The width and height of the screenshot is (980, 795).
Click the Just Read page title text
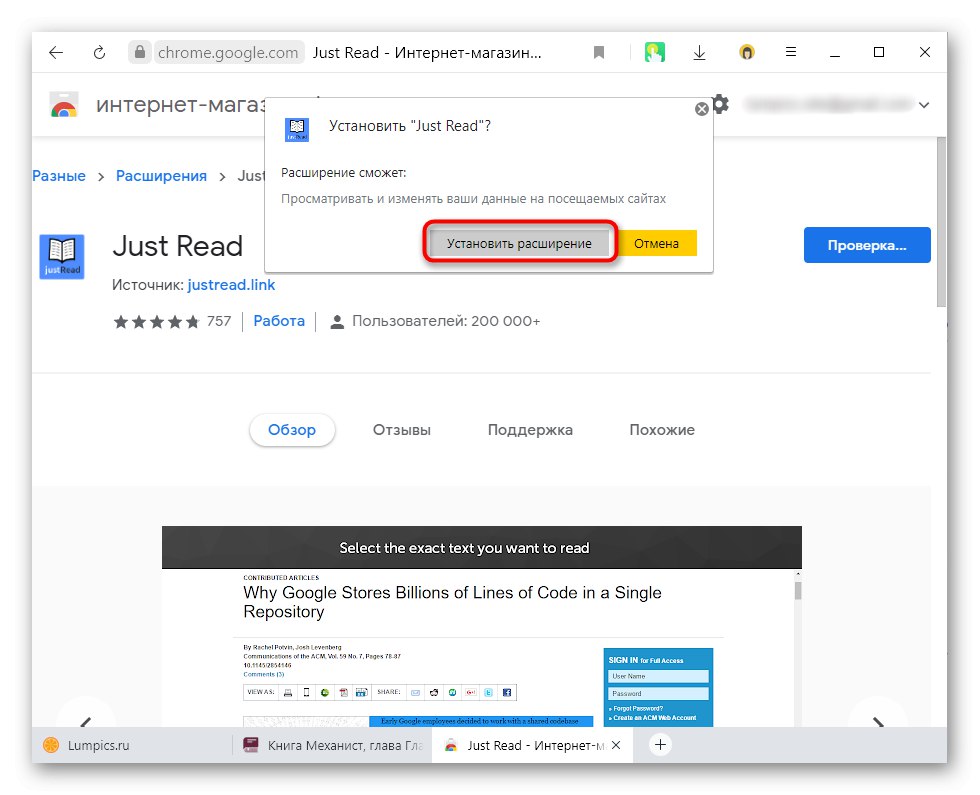178,246
